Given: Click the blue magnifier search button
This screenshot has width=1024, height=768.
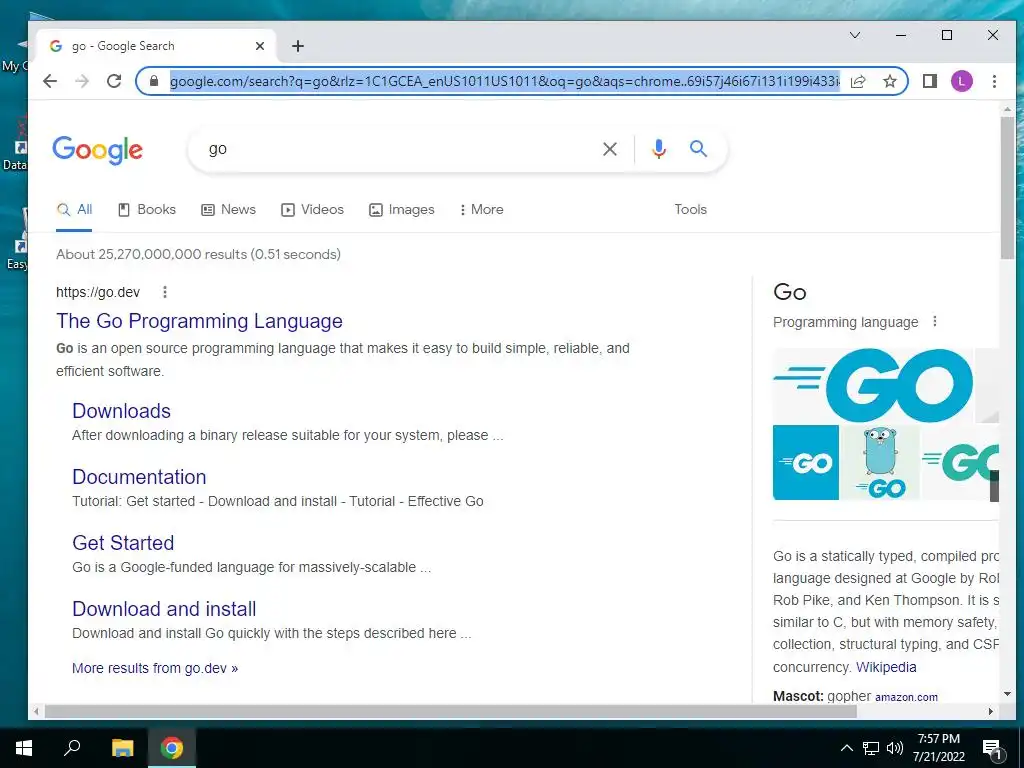Looking at the screenshot, I should pos(699,149).
